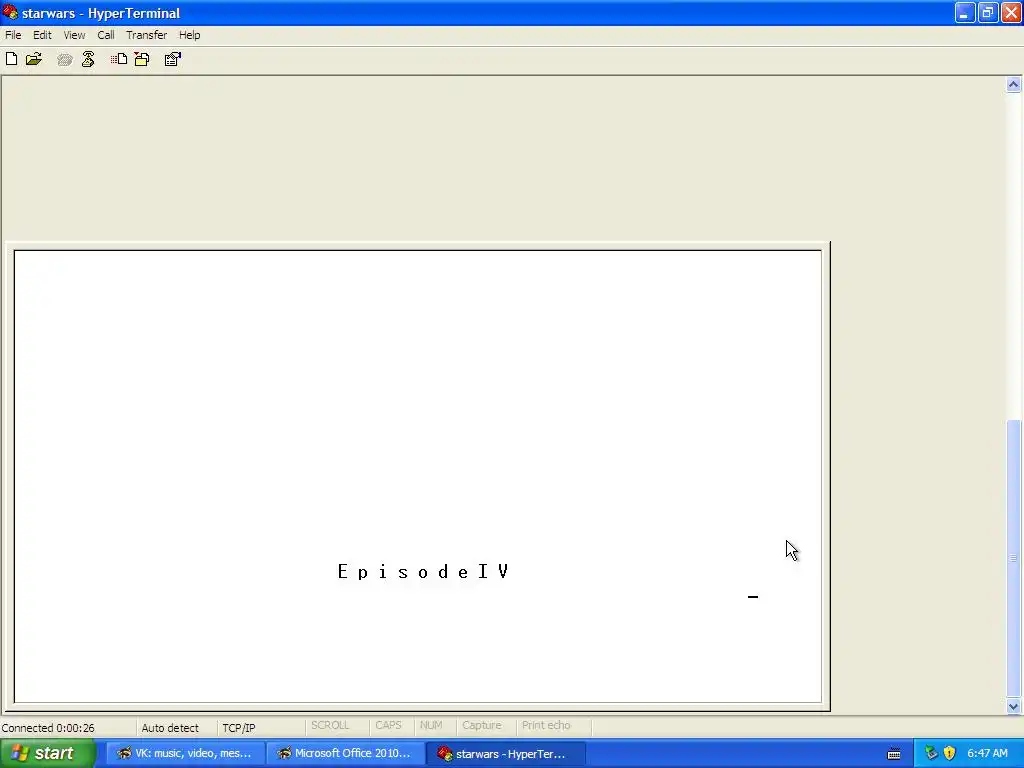Open the File menu
Screen dimensions: 1024x768
pyautogui.click(x=13, y=35)
